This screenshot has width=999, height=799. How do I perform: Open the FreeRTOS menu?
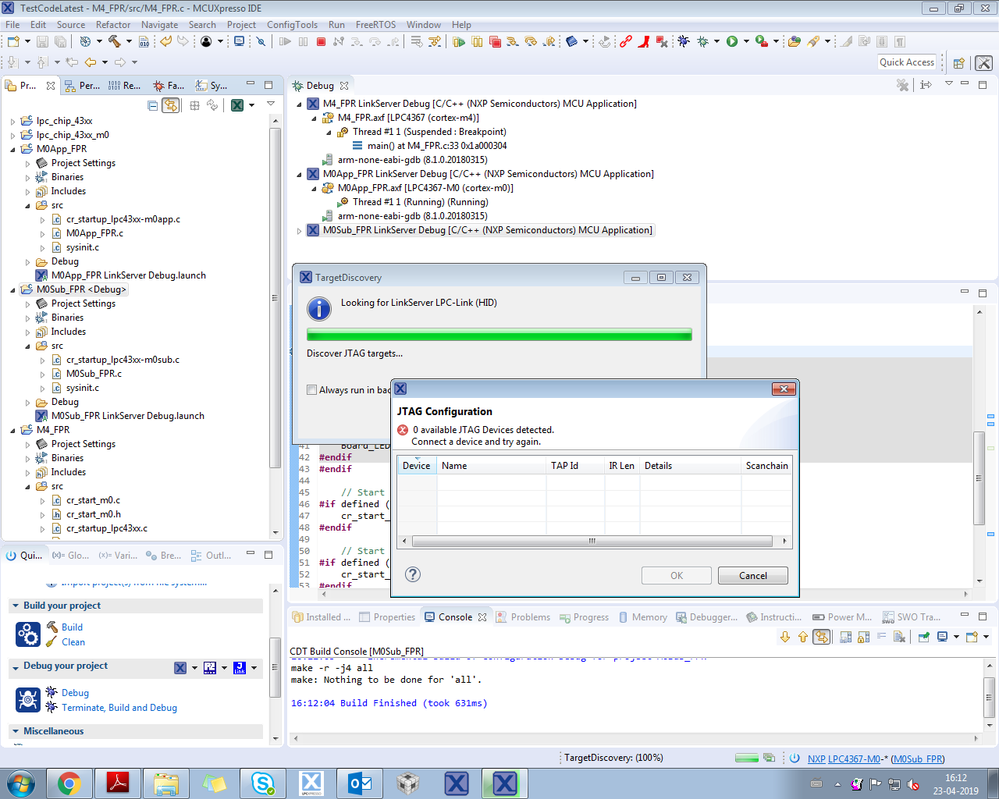coord(375,25)
